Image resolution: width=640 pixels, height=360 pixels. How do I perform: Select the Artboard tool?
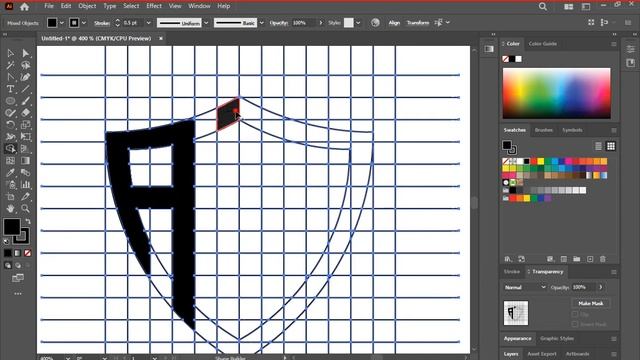pyautogui.click(x=11, y=197)
